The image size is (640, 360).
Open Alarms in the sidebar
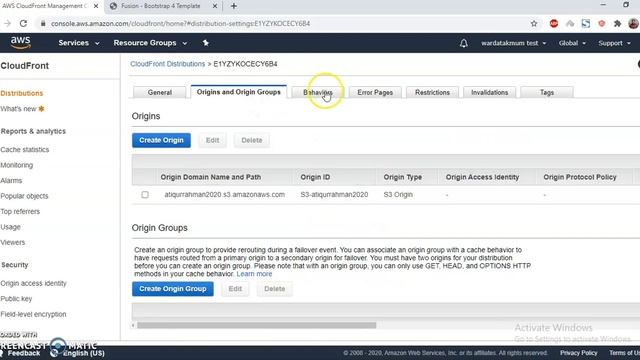click(x=11, y=180)
